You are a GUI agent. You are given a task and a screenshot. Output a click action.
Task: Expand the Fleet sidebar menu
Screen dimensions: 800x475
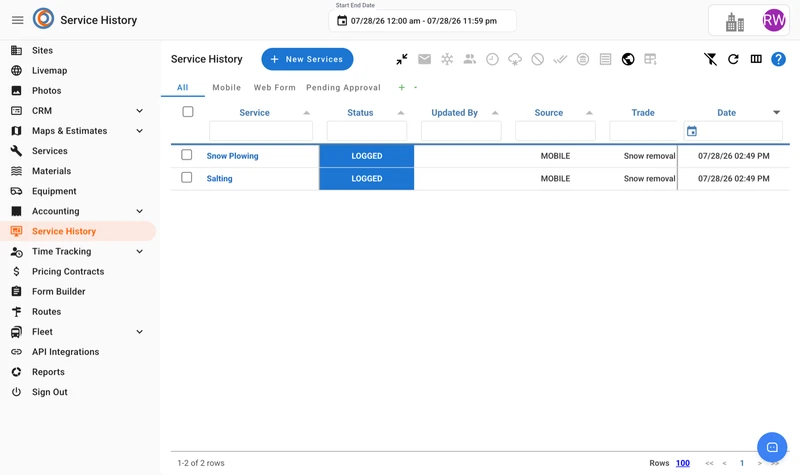click(139, 332)
